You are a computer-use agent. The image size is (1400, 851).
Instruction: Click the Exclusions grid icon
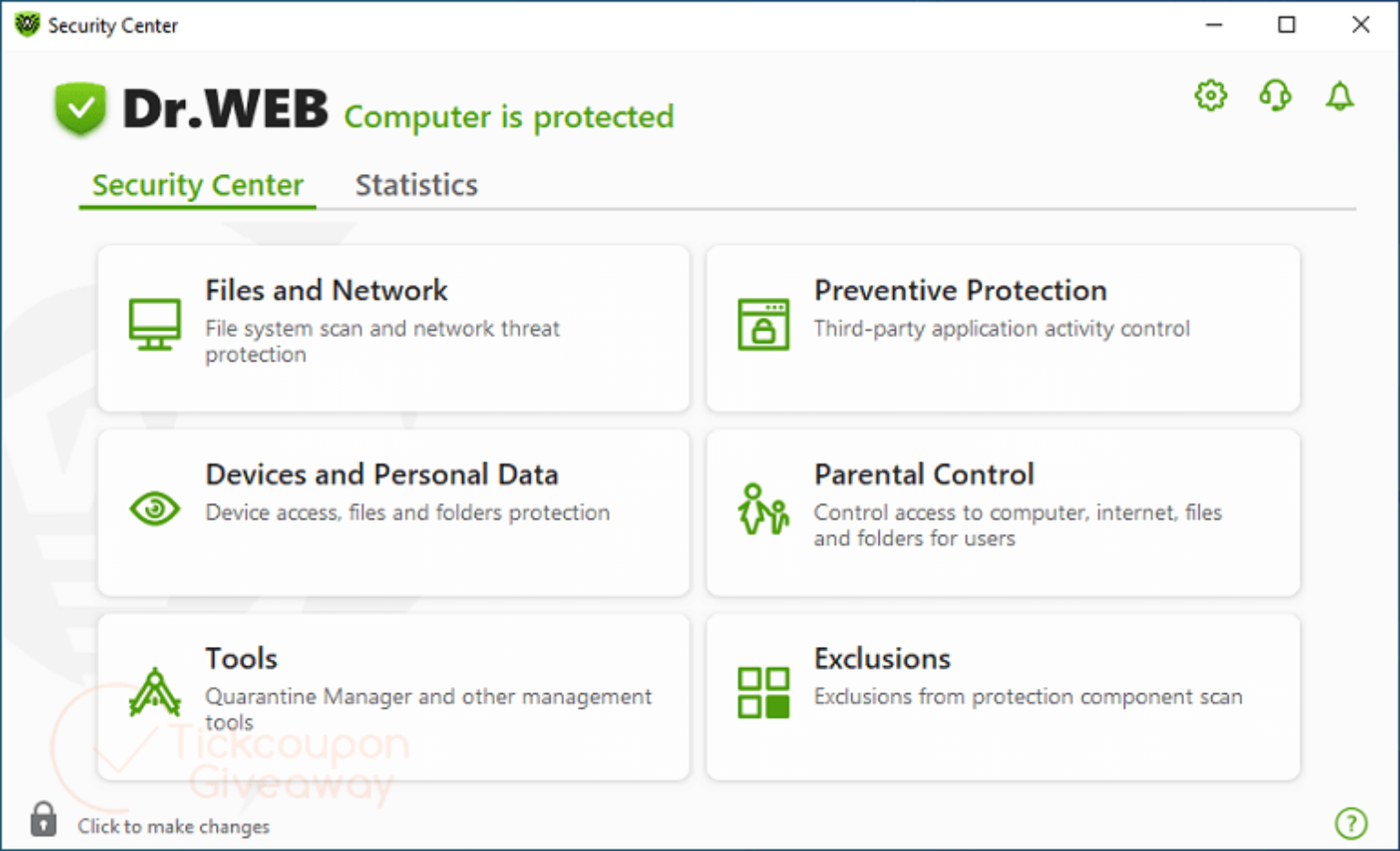pos(763,692)
